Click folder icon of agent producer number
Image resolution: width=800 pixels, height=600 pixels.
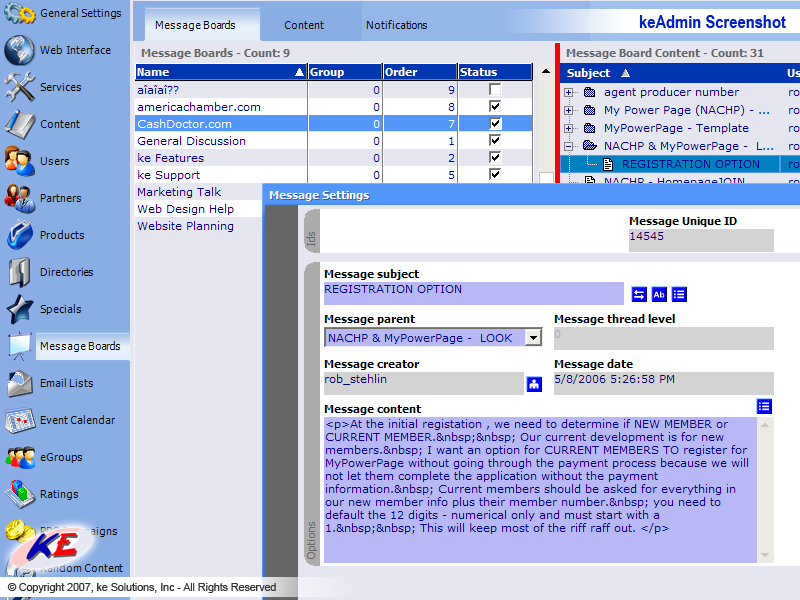589,92
